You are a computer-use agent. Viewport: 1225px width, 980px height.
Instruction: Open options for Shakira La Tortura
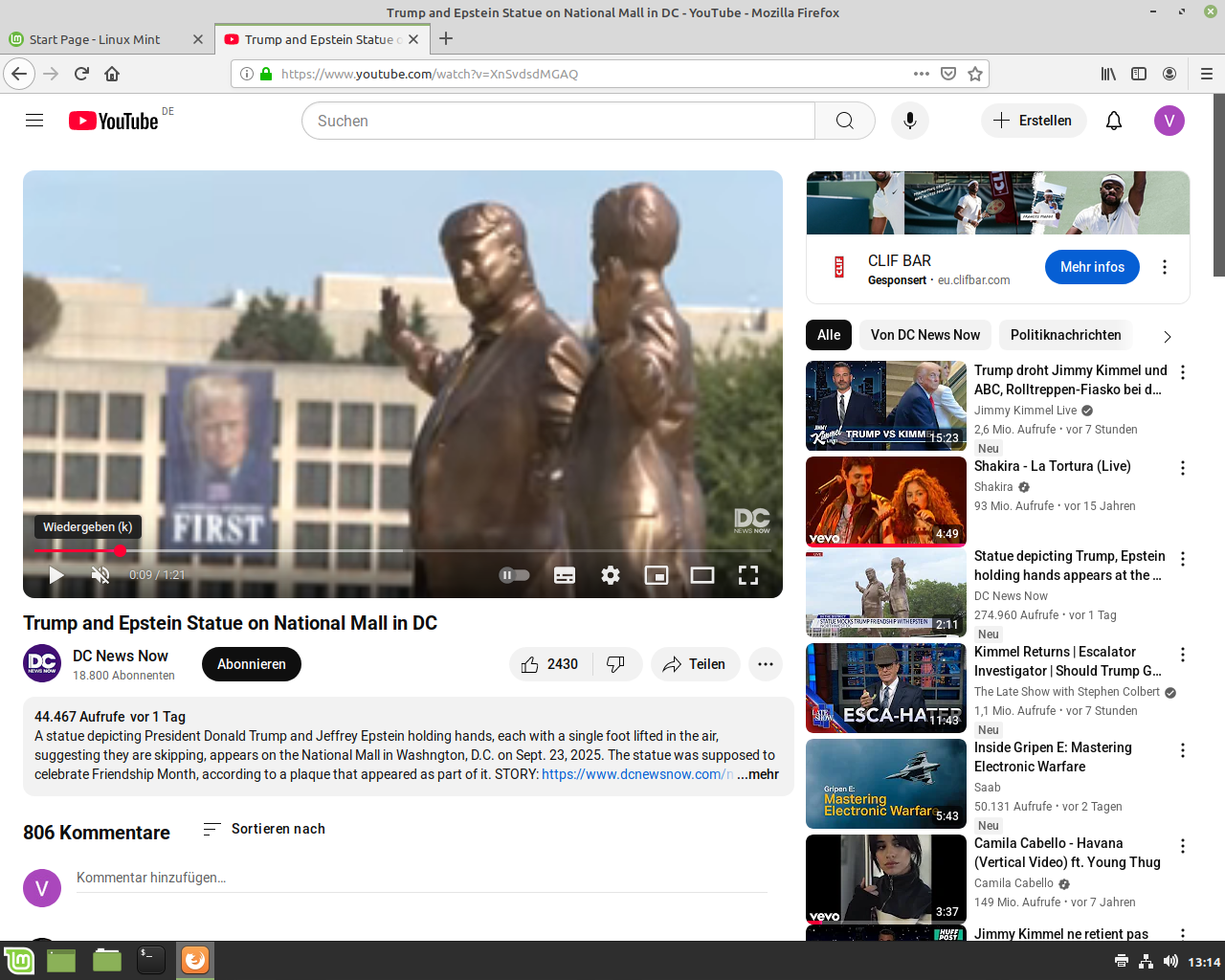click(1183, 468)
